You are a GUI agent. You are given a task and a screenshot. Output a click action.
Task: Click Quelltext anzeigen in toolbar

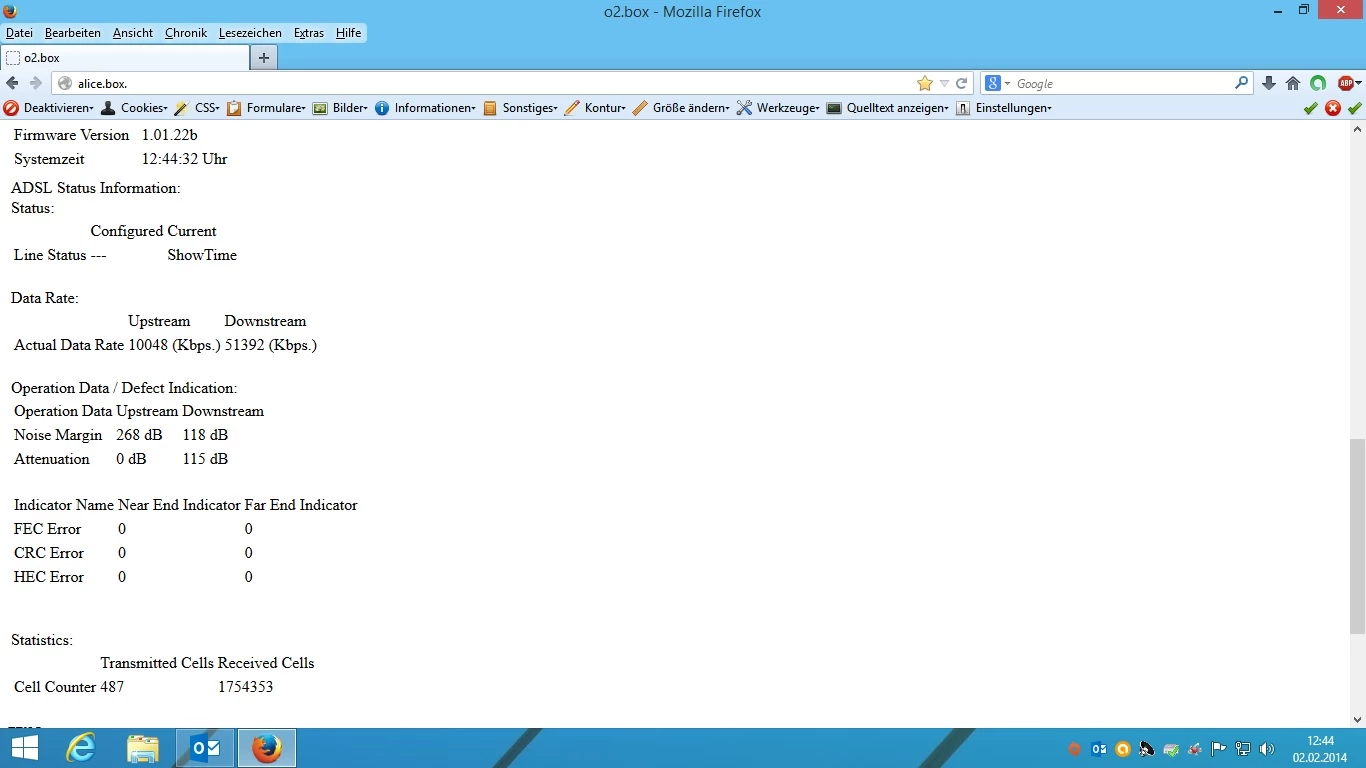pyautogui.click(x=887, y=108)
